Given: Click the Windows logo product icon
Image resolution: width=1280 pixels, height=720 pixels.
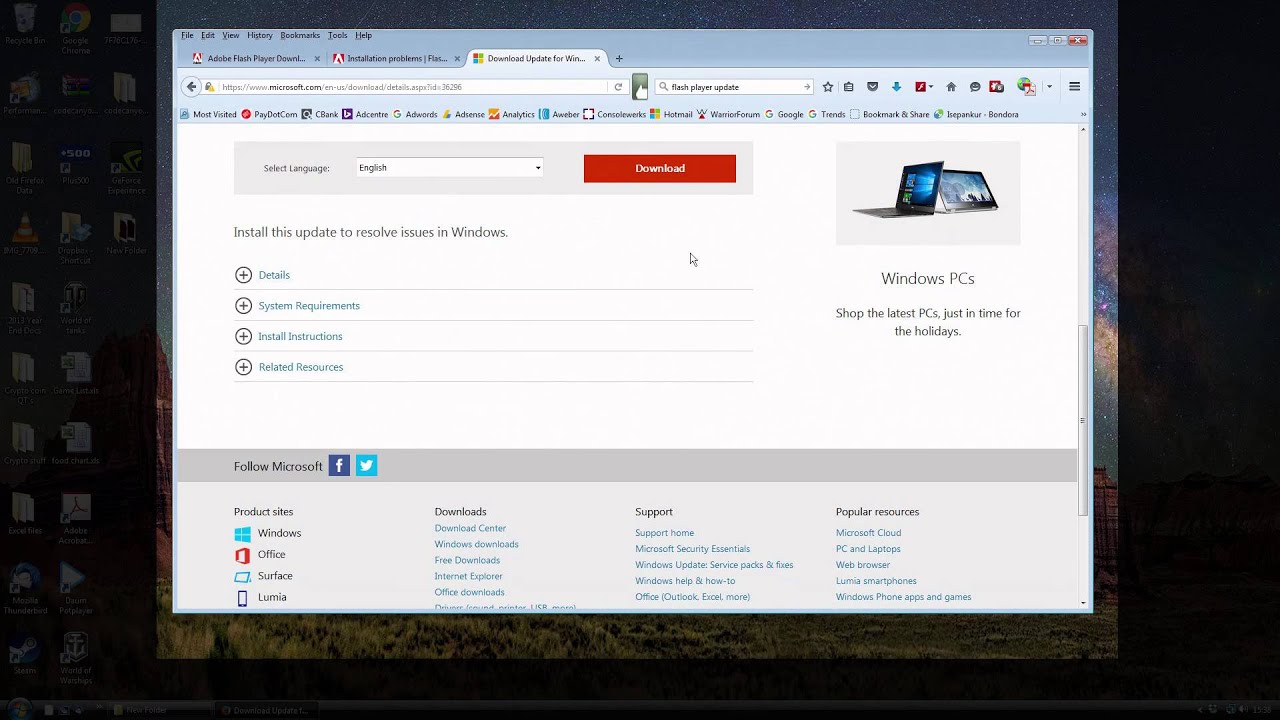Looking at the screenshot, I should coord(242,534).
